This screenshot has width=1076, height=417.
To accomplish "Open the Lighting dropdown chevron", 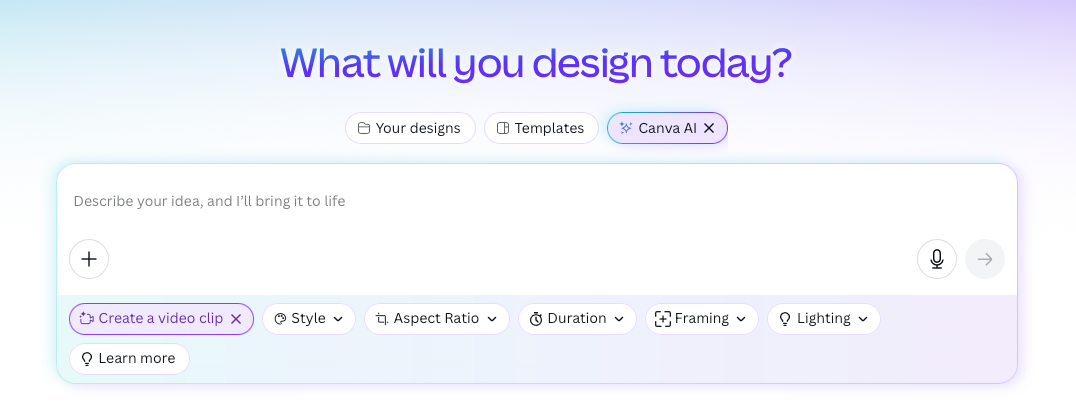I will click(863, 319).
